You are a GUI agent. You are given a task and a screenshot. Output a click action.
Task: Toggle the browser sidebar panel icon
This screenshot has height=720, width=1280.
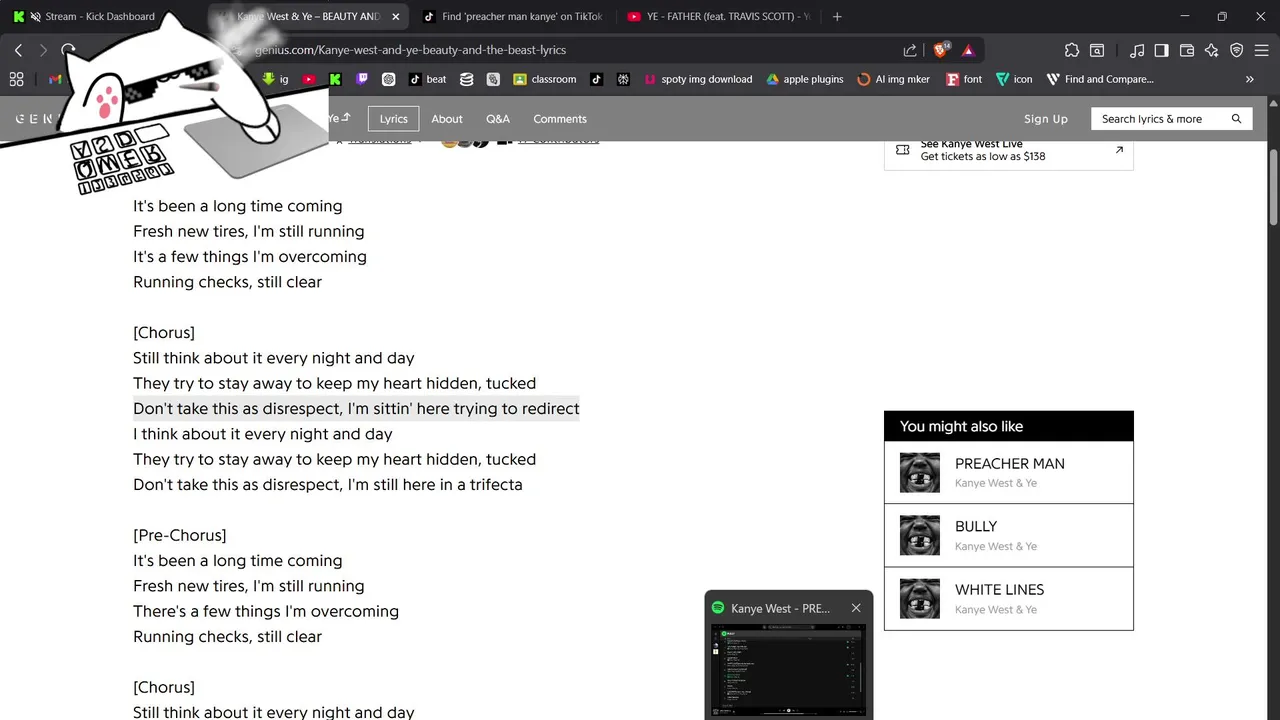[x=1161, y=50]
